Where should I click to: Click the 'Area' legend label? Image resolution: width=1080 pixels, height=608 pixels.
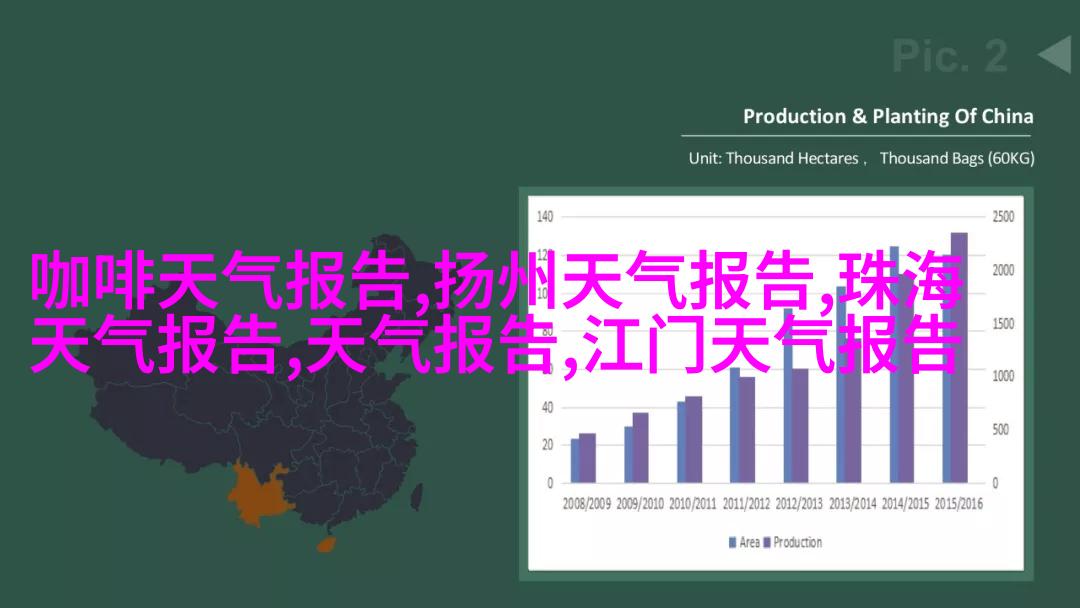[749, 543]
